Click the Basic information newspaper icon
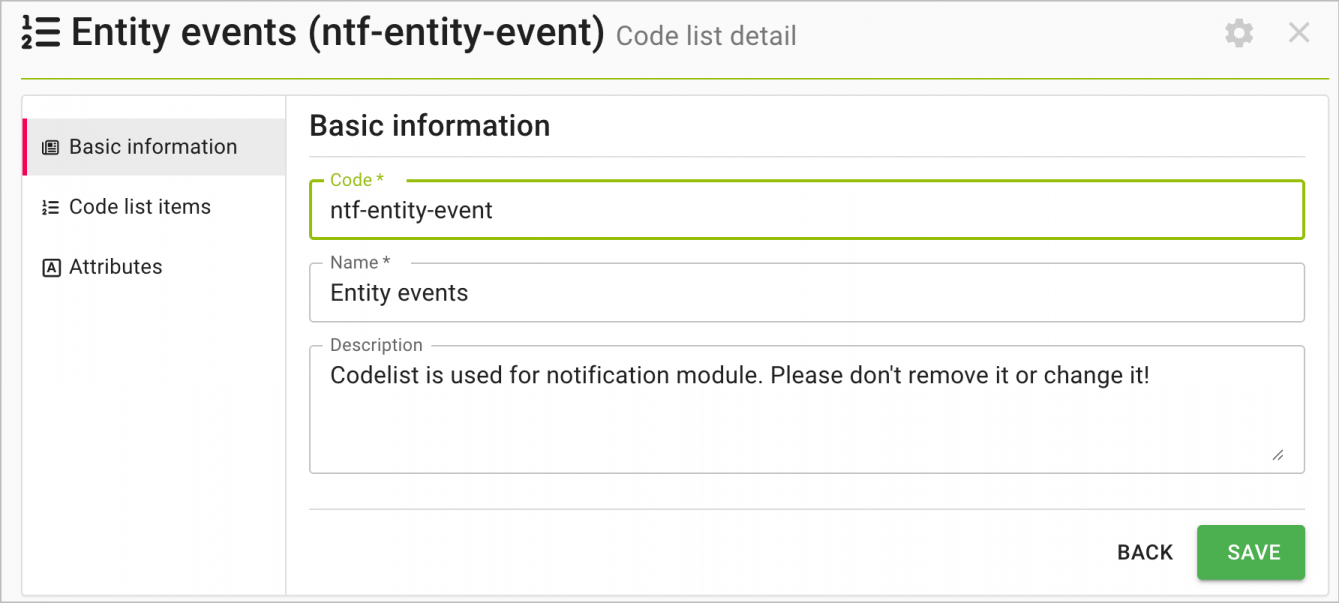Screen dimensions: 1339x603 tap(51, 147)
